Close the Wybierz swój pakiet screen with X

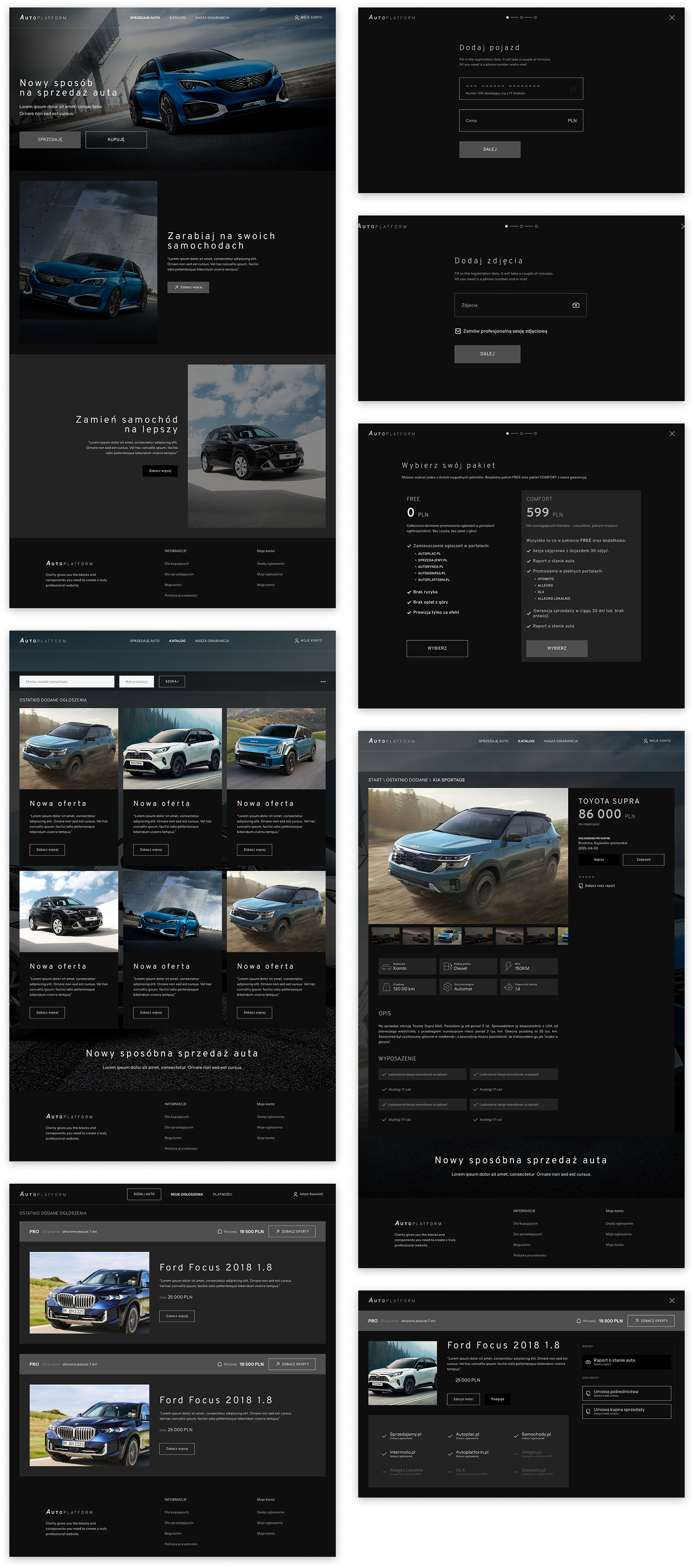(x=672, y=433)
